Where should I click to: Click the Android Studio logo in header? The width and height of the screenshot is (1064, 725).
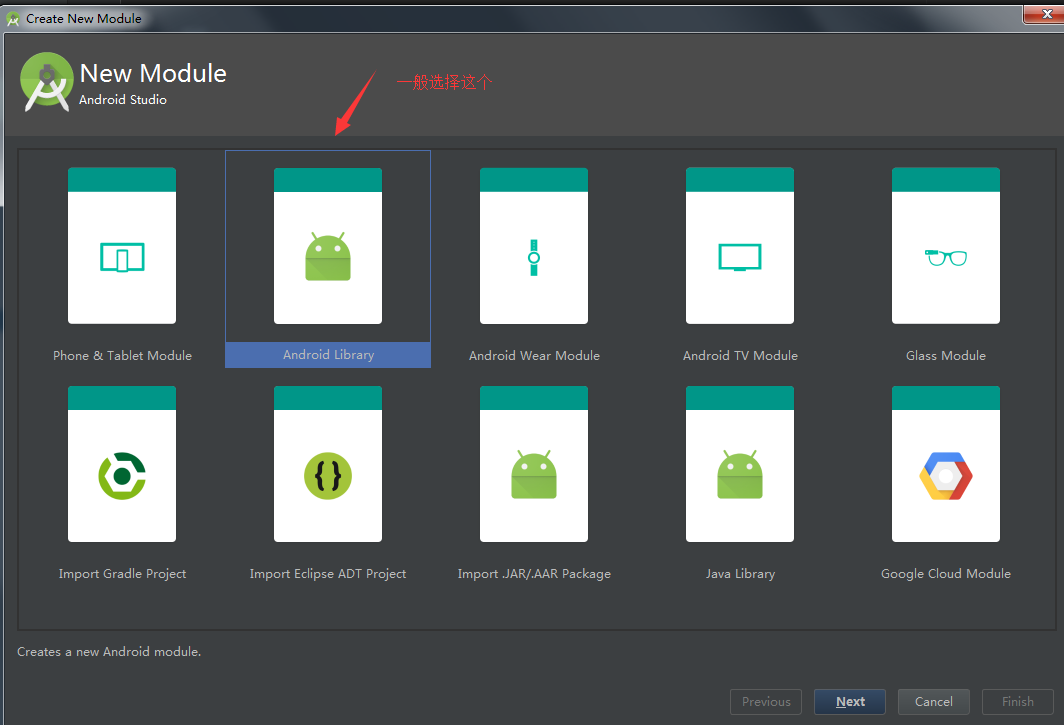(46, 82)
